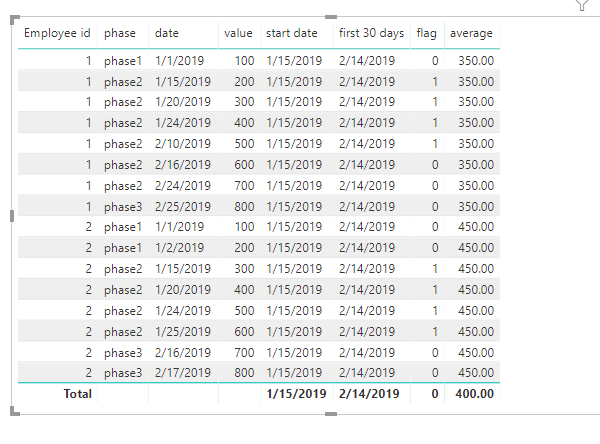Viewport: 600px width, 444px height.
Task: Click average 350.00 in the 2/10/2019 row
Action: pyautogui.click(x=476, y=144)
